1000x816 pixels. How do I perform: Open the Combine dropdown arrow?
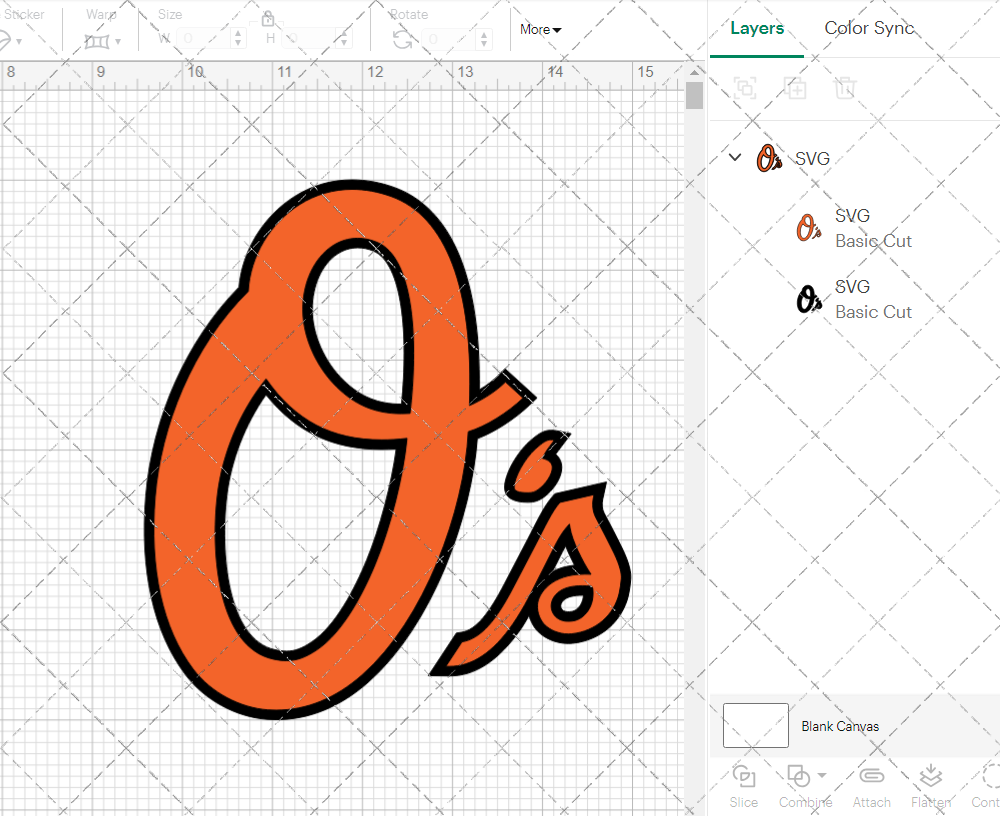click(x=822, y=776)
